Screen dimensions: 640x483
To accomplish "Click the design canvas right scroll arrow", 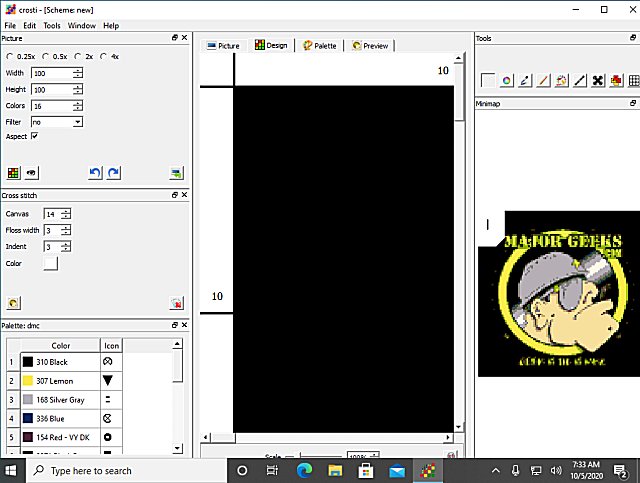I will coord(448,437).
